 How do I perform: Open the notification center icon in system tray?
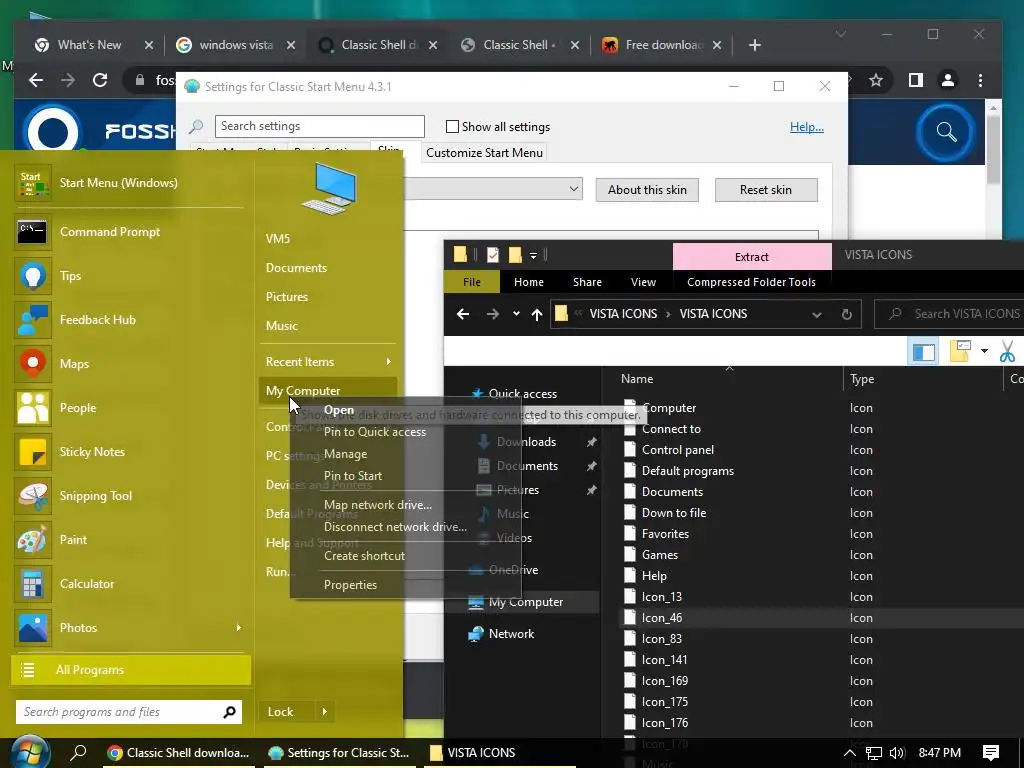click(991, 753)
